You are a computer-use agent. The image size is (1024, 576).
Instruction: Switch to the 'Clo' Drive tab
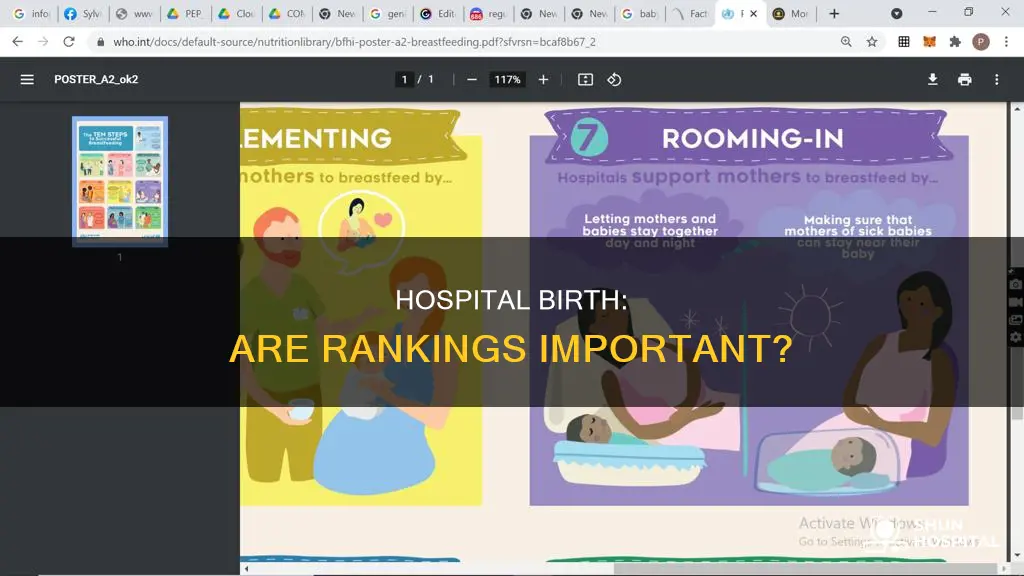point(236,14)
